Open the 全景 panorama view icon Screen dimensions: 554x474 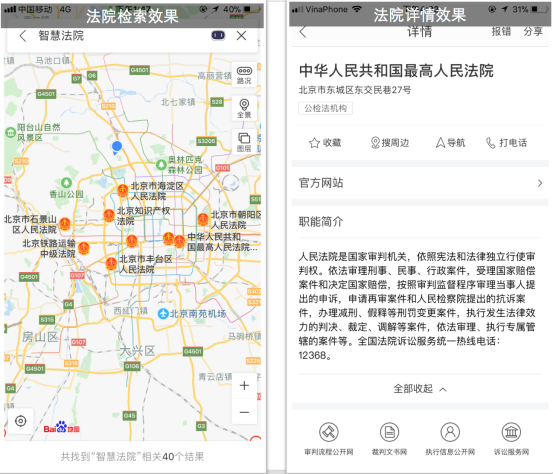tap(244, 108)
